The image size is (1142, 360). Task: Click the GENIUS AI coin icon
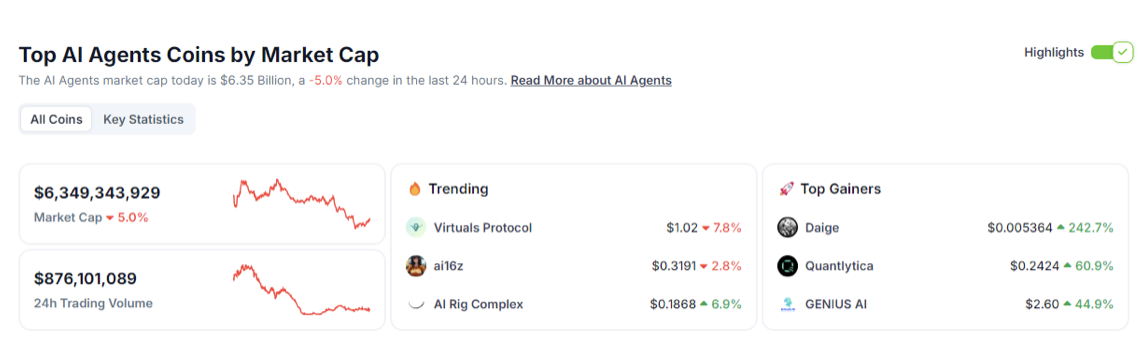(x=787, y=304)
